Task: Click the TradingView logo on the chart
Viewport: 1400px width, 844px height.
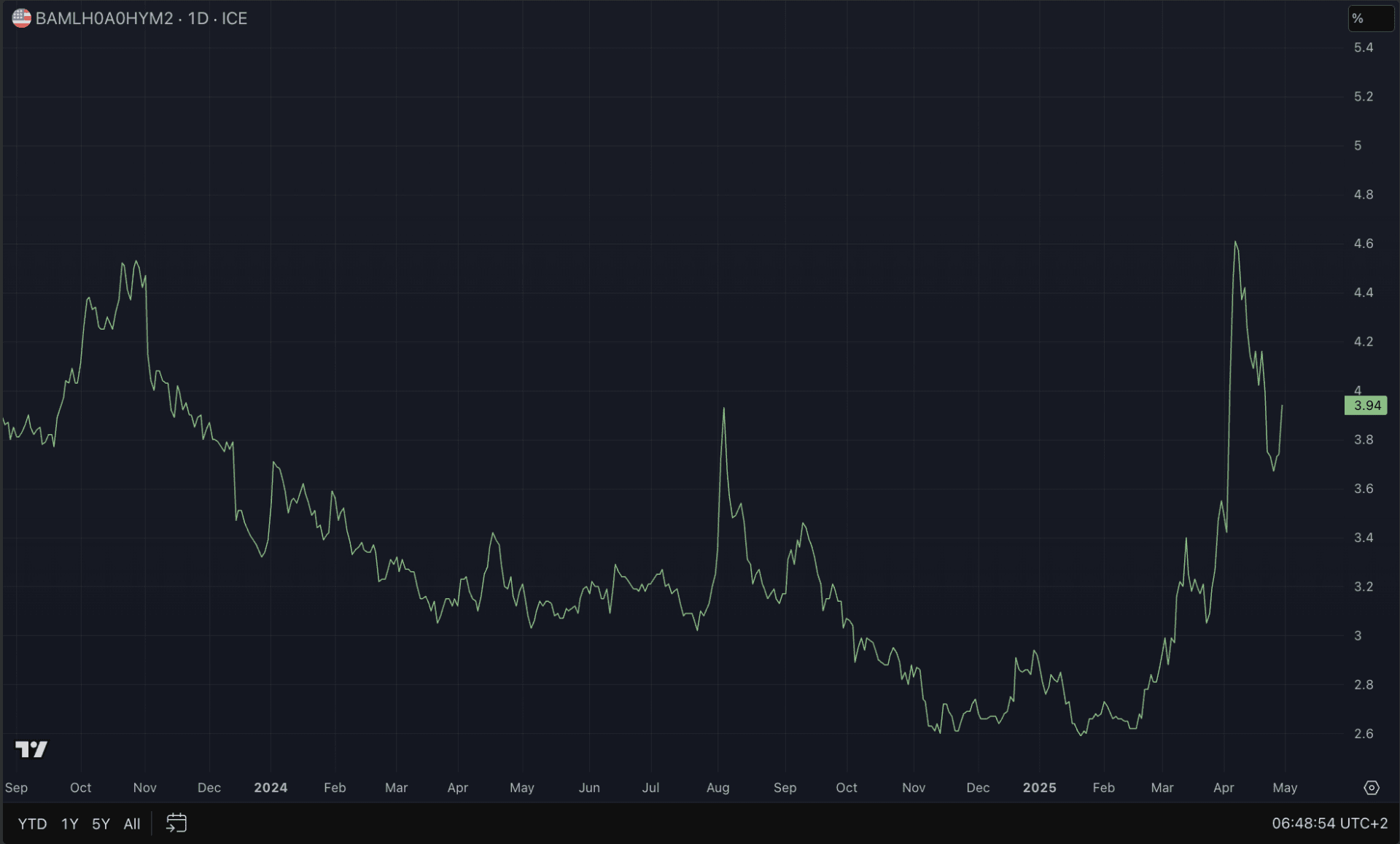Action: [x=31, y=749]
